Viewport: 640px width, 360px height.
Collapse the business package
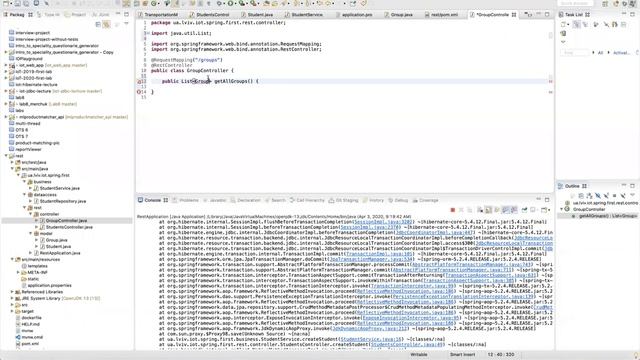tap(24, 182)
